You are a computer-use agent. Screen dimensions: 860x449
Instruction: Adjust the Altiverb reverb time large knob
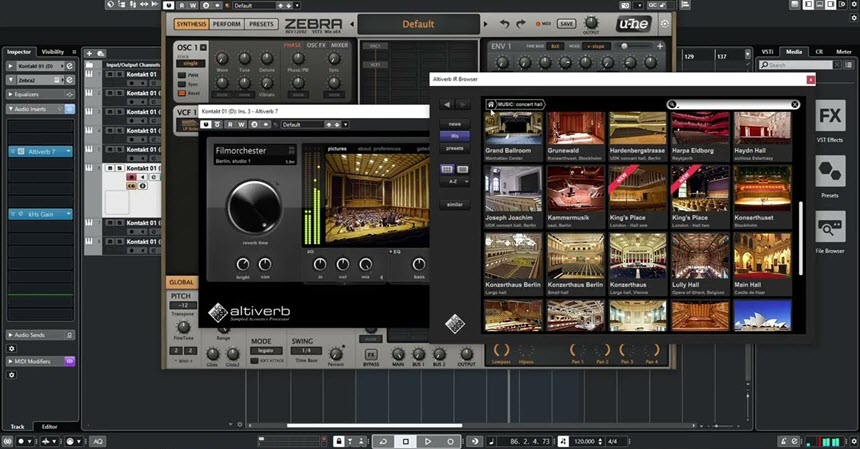(x=254, y=208)
